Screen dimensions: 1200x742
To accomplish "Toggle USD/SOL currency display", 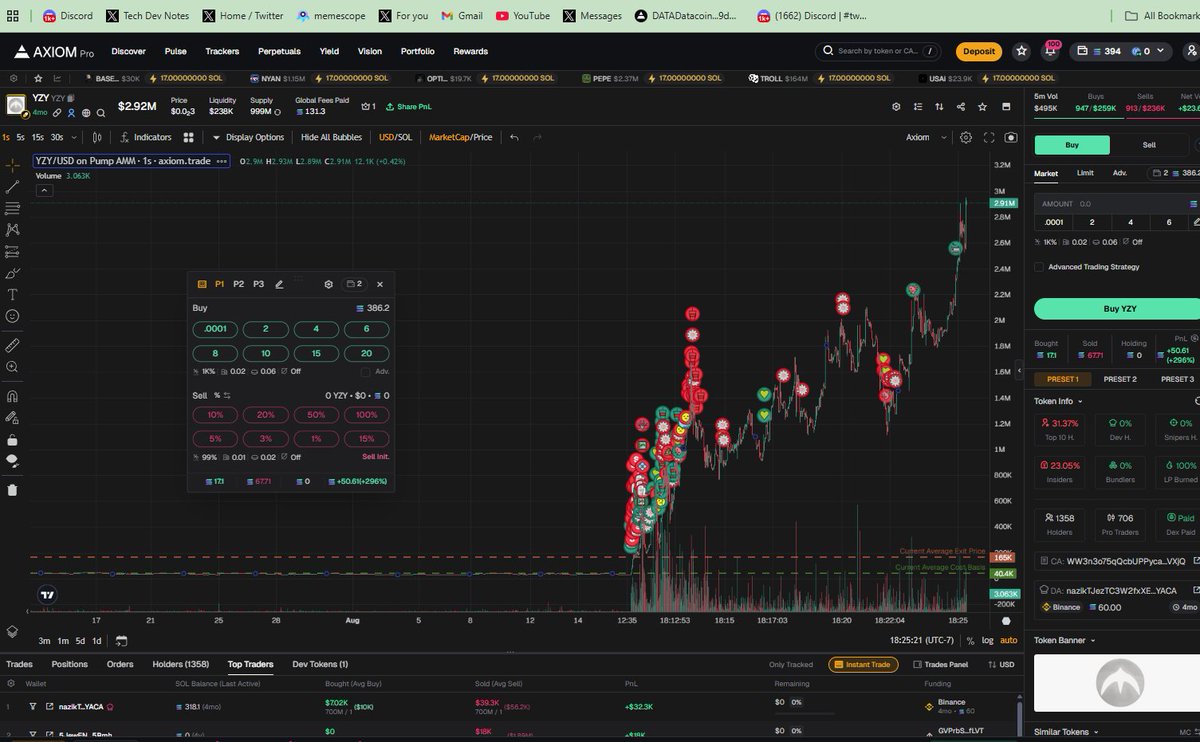I will [x=395, y=137].
